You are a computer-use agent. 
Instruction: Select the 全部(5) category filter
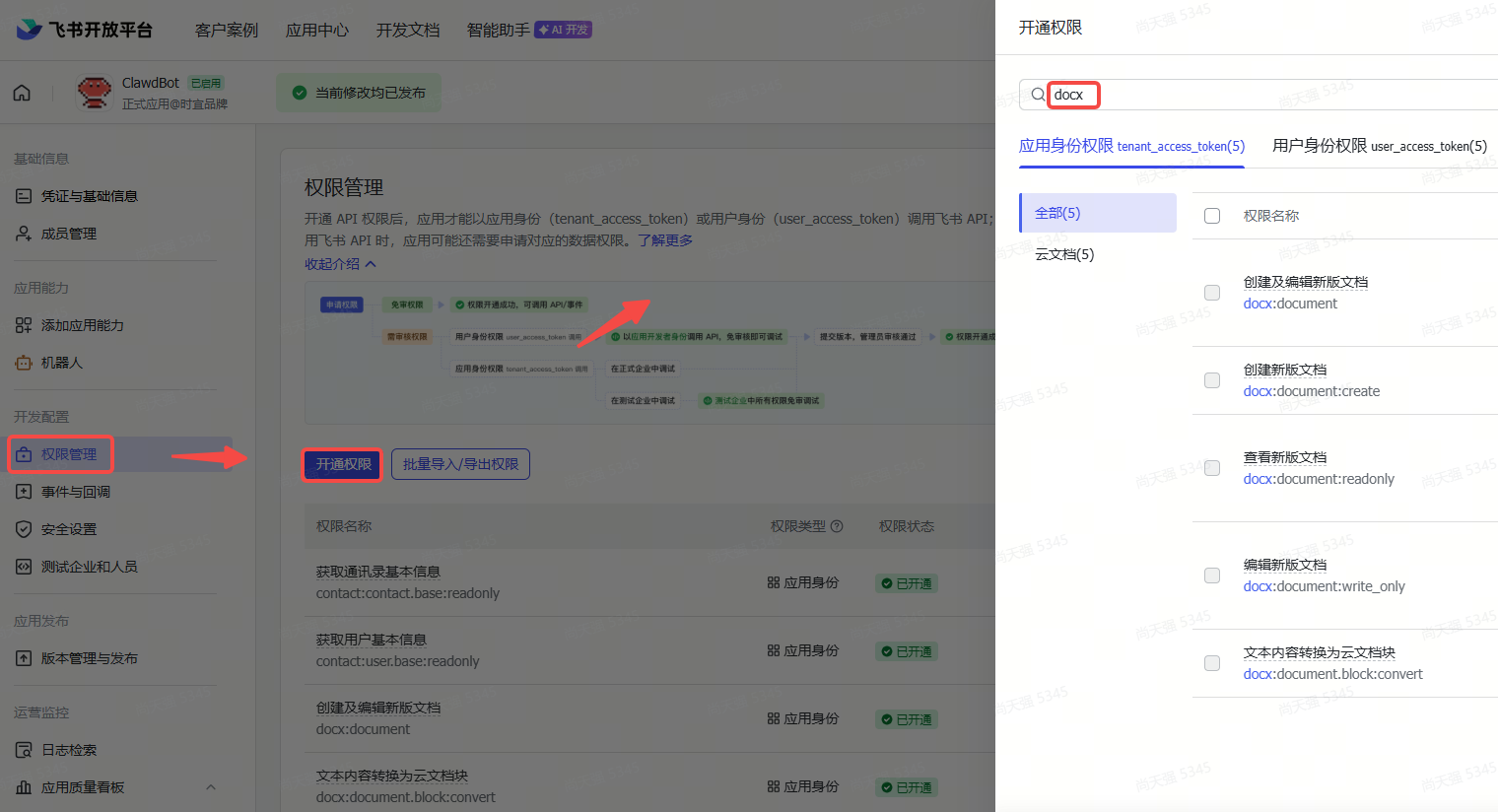1098,213
